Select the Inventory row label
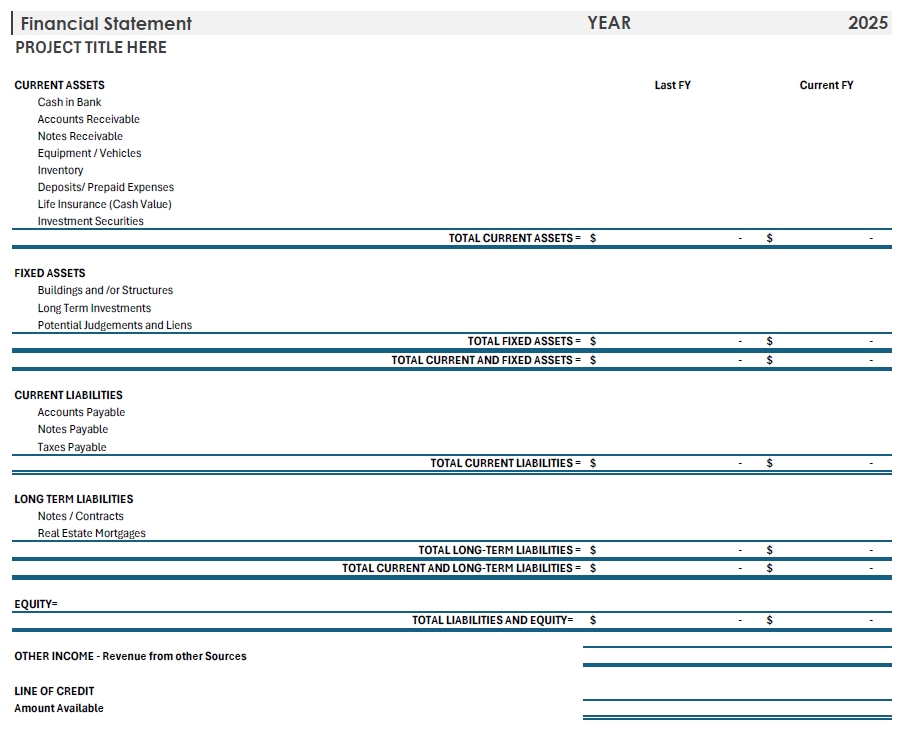The height and width of the screenshot is (729, 898). pos(60,170)
